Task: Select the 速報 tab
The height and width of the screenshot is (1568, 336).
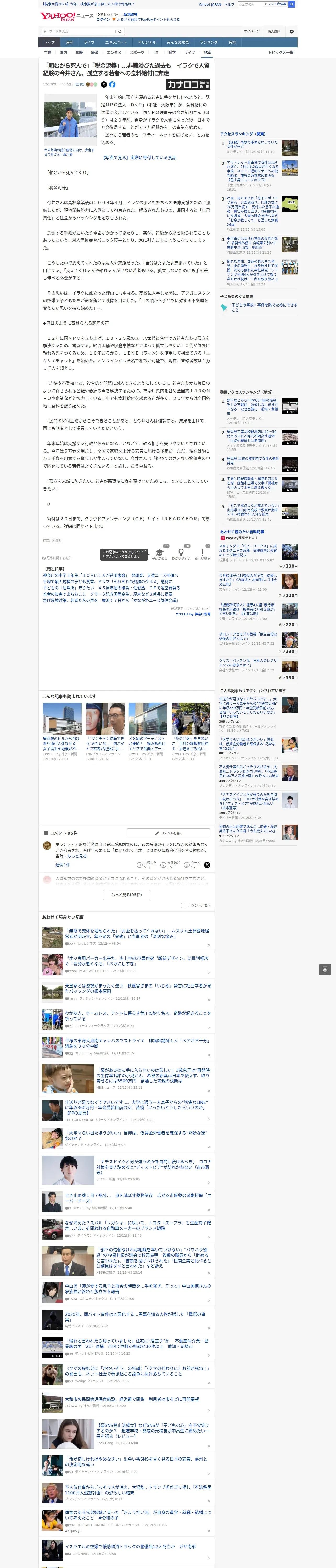Action: (69, 42)
